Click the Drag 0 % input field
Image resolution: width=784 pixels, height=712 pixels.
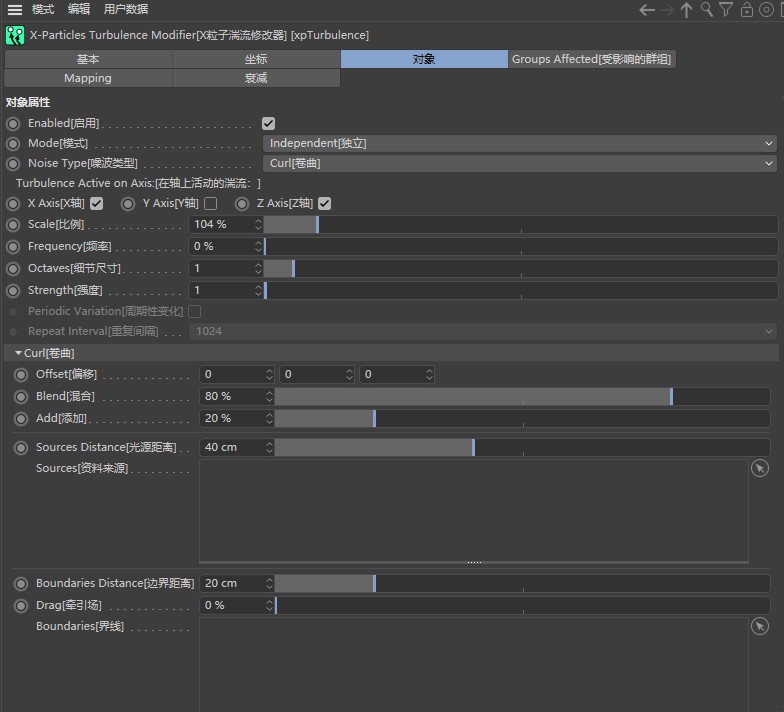tap(232, 606)
